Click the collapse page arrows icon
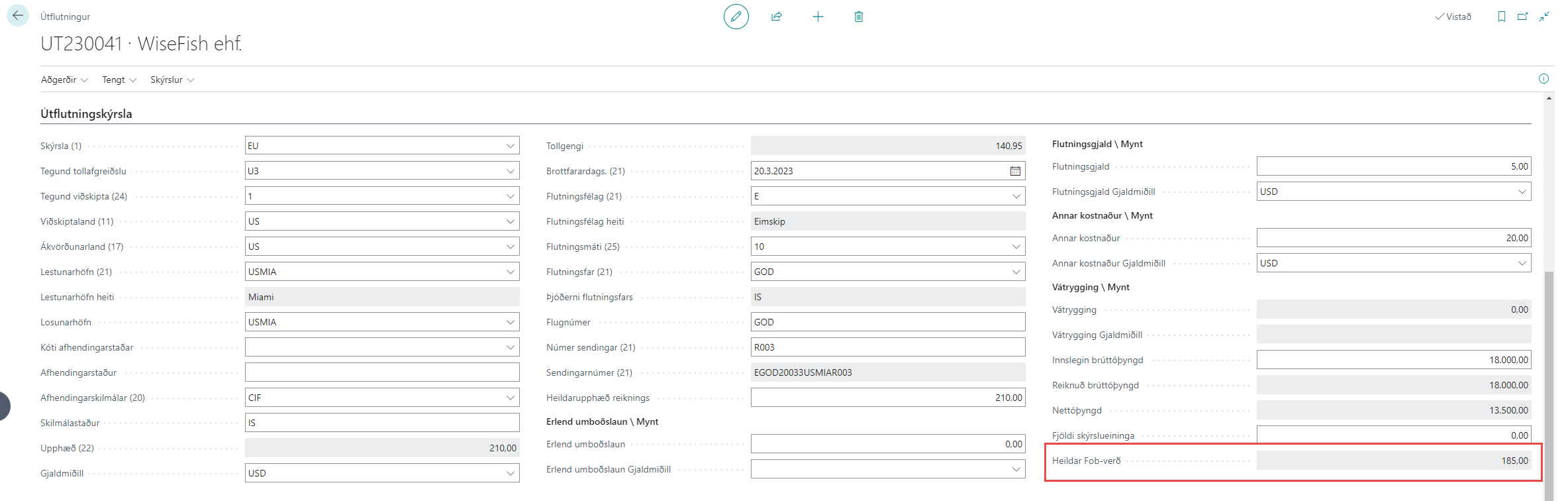This screenshot has width=1568, height=501. [1544, 17]
